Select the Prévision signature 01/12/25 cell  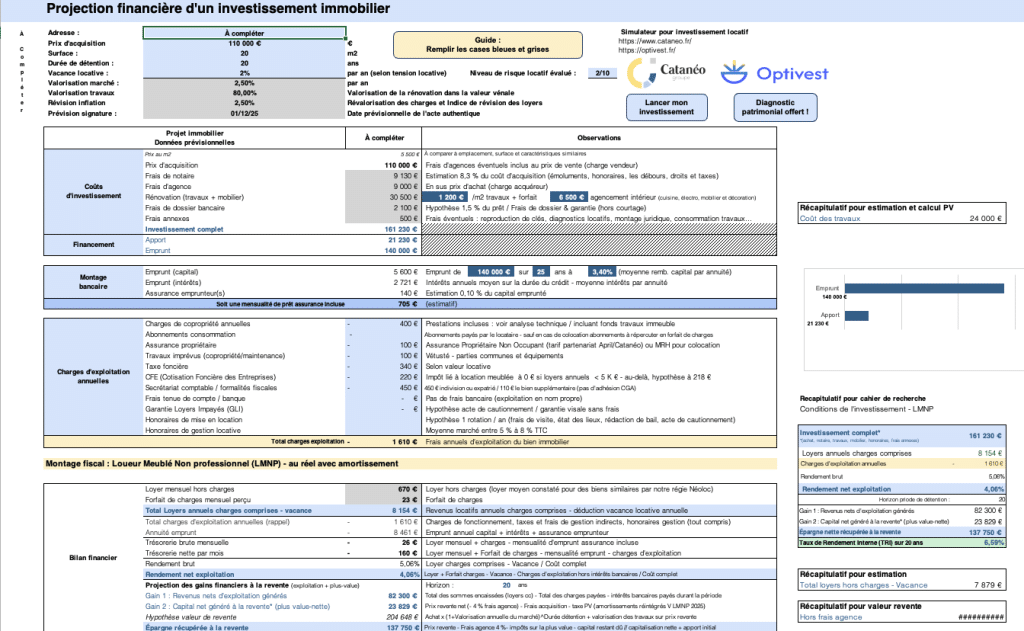244,113
